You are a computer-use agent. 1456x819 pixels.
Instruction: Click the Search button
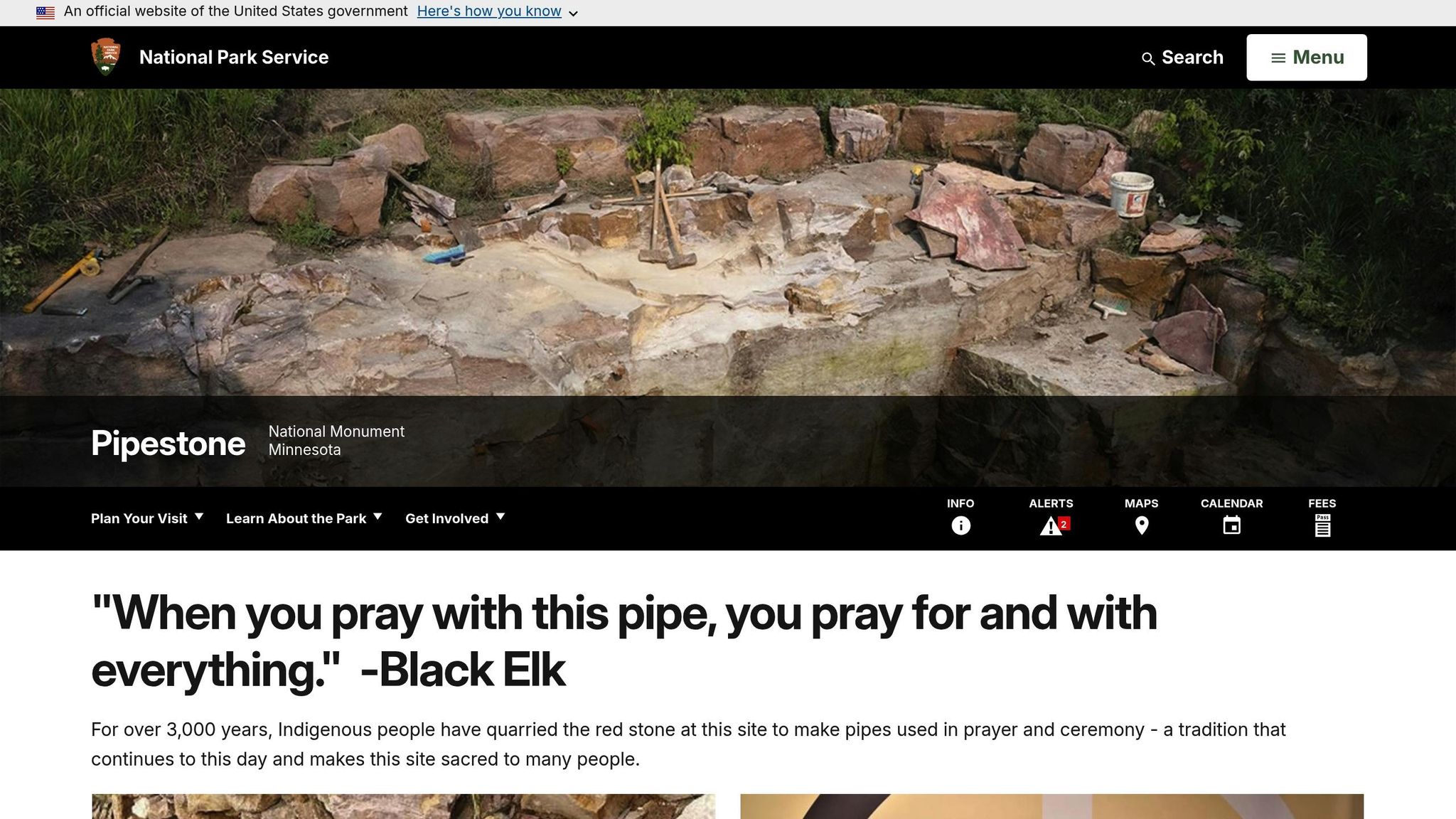(1182, 58)
